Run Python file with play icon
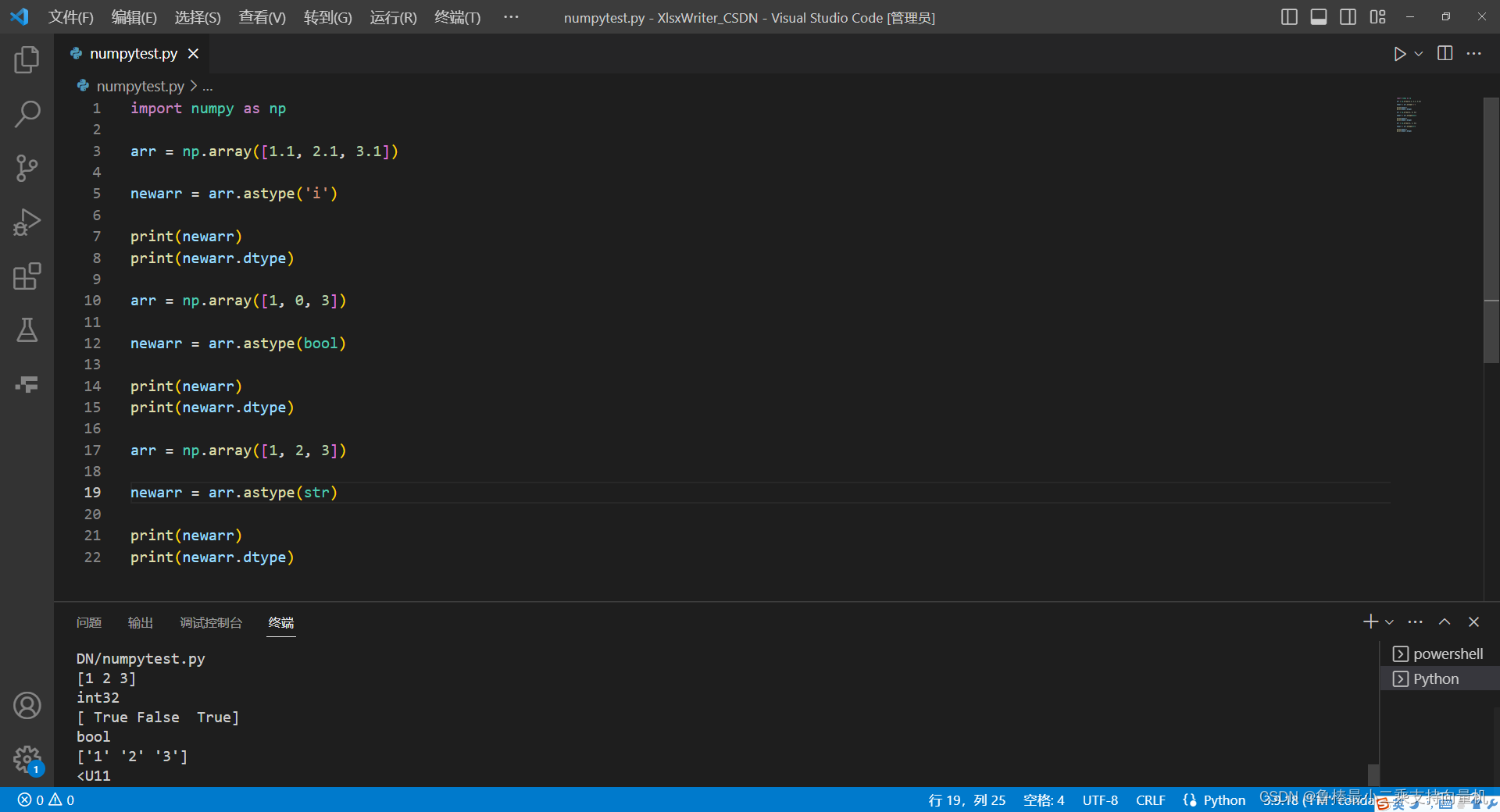The height and width of the screenshot is (812, 1500). tap(1399, 54)
